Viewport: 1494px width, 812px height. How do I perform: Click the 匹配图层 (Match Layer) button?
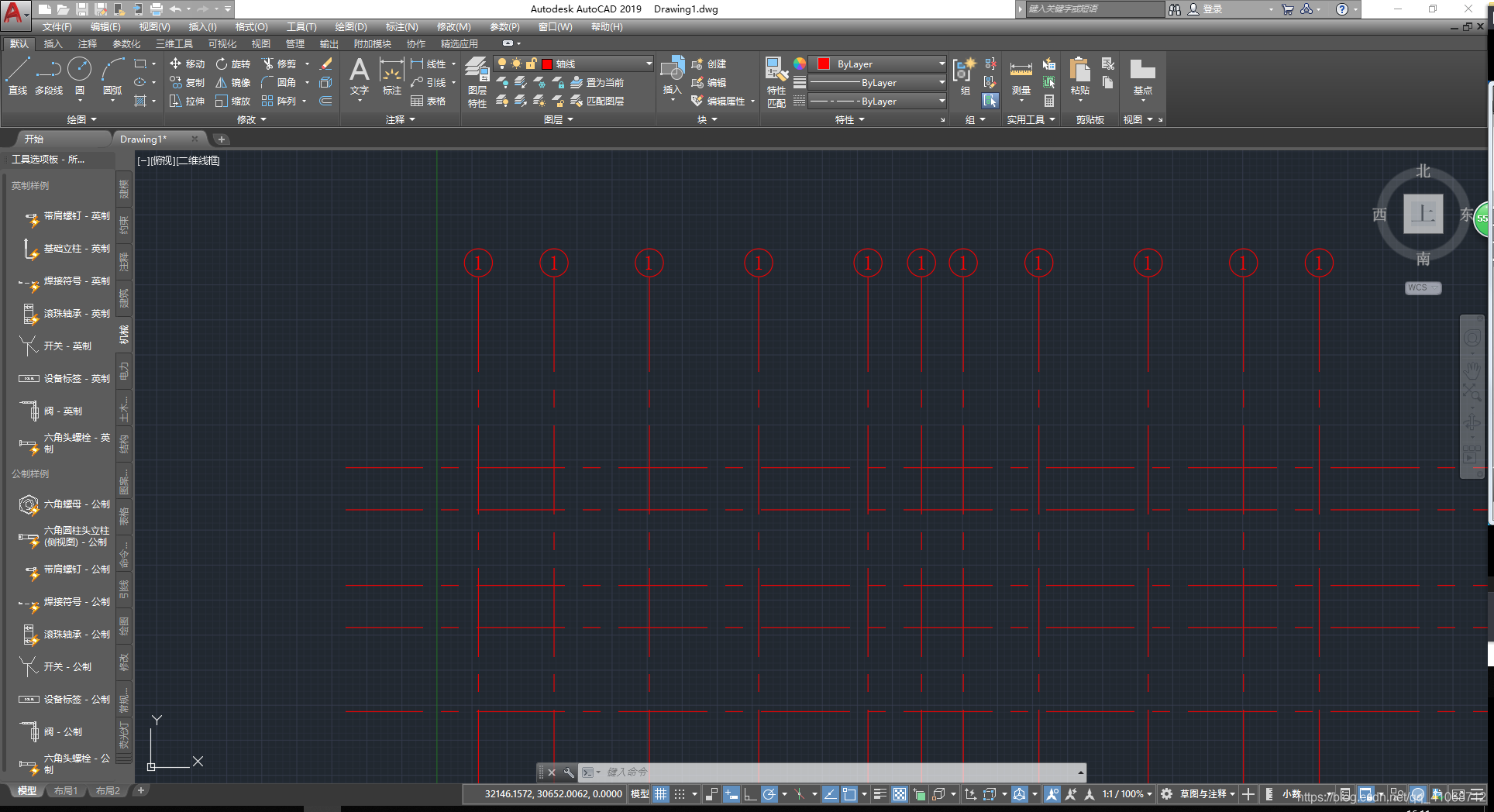point(597,101)
